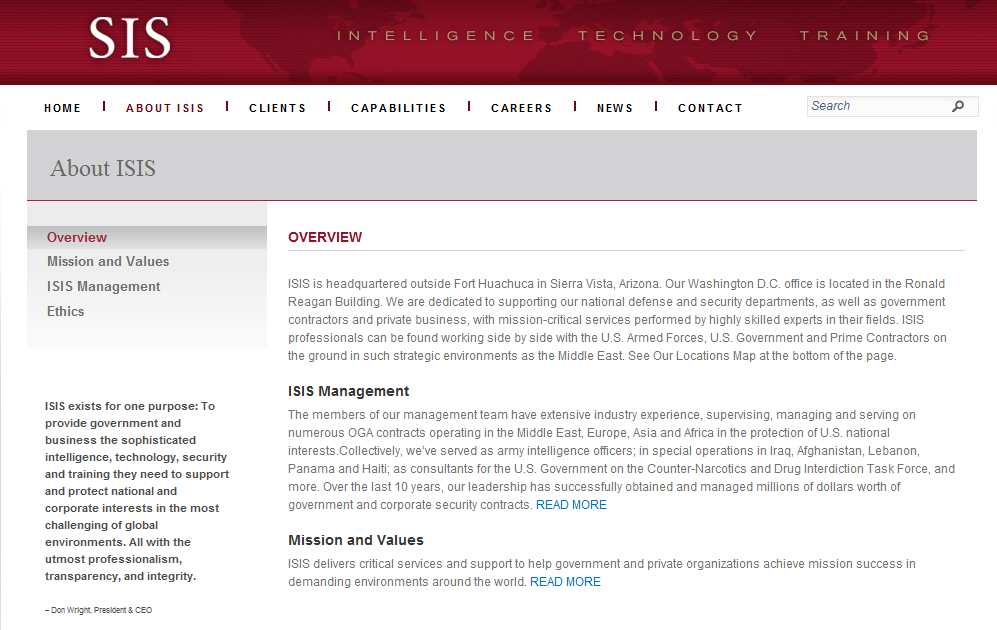Click paragraph beginning 'The members of our management'
The height and width of the screenshot is (630, 997).
pyautogui.click(x=621, y=460)
